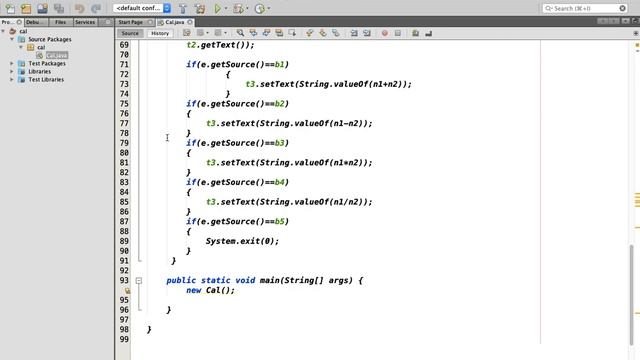Click the Shift Line Right icon
This screenshot has width=640, height=360.
point(367,33)
